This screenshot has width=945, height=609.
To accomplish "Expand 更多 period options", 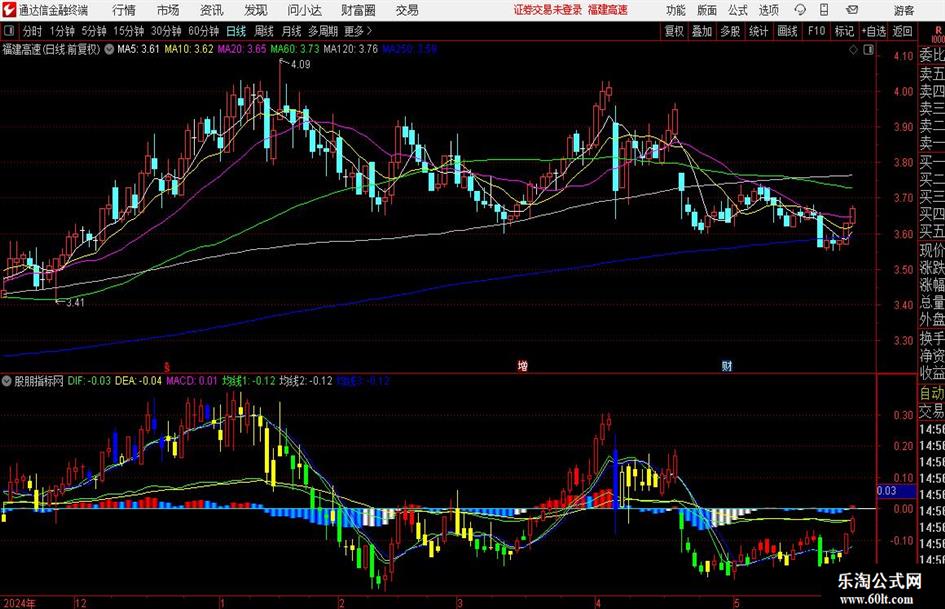I will pyautogui.click(x=358, y=31).
